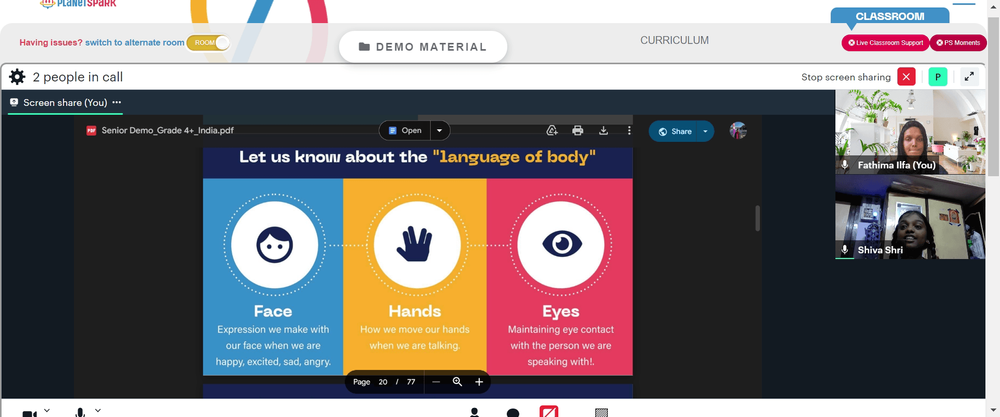Add the PDF to Drive shortcuts
Screen dimensions: 1000x417
552,131
